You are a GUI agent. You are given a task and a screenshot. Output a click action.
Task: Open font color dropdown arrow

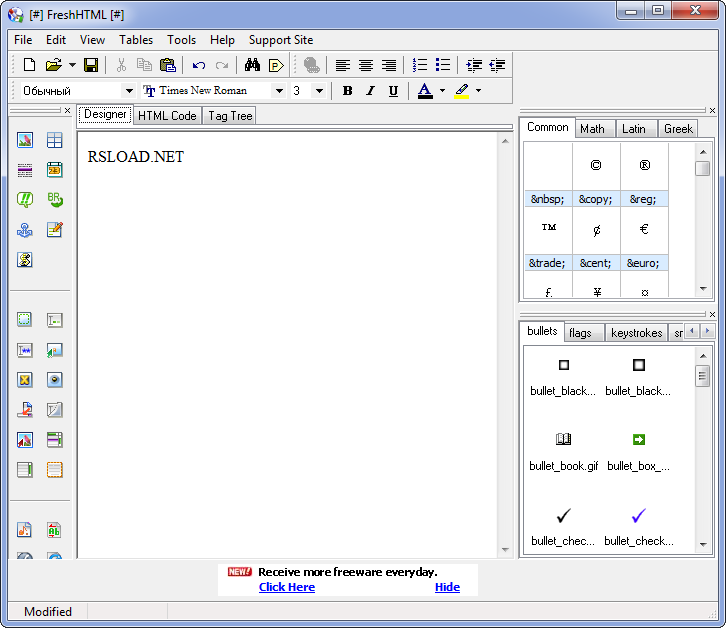point(442,91)
